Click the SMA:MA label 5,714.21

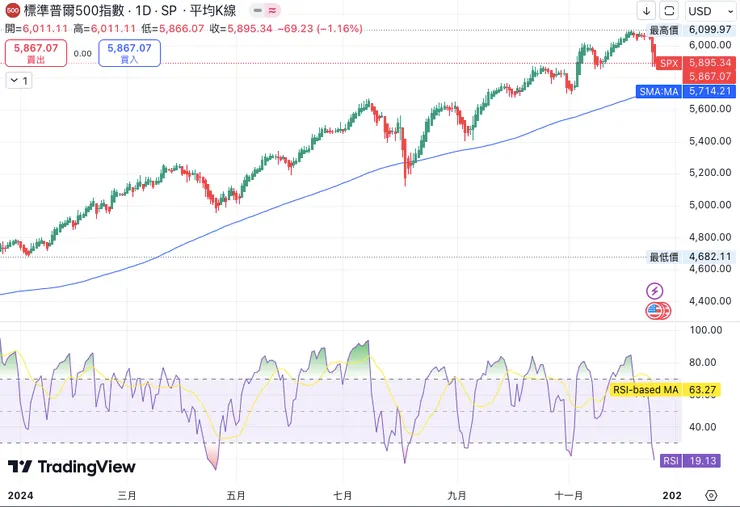click(686, 91)
